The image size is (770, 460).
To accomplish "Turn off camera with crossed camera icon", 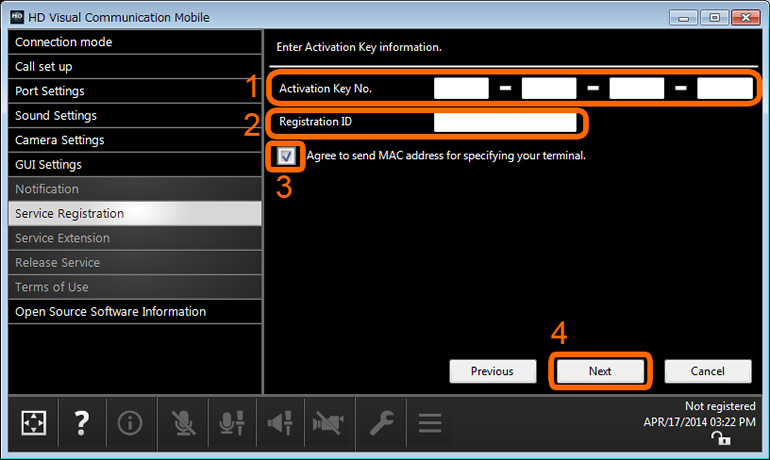I will pos(328,423).
